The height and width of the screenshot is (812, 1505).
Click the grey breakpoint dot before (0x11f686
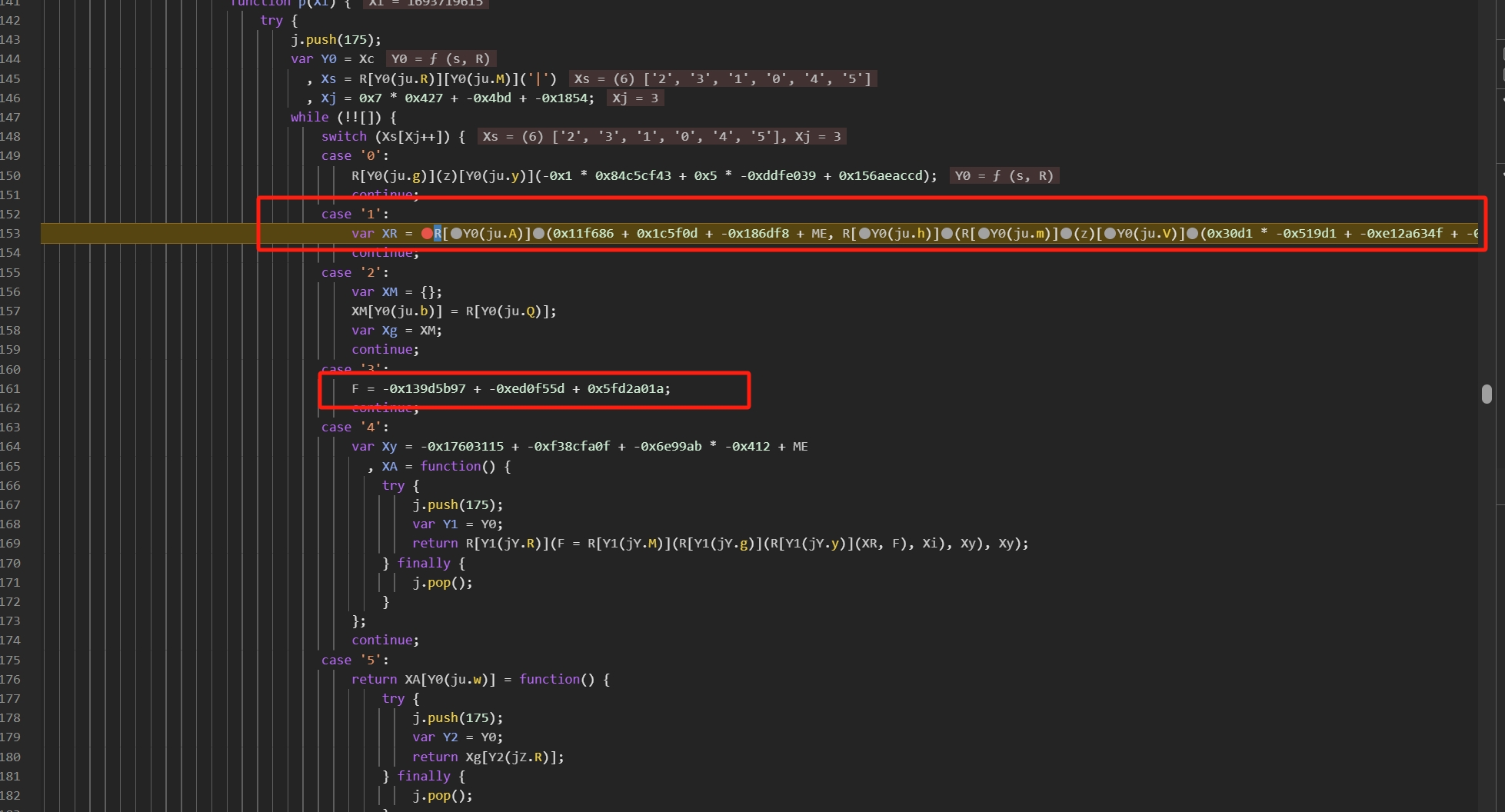coord(539,234)
